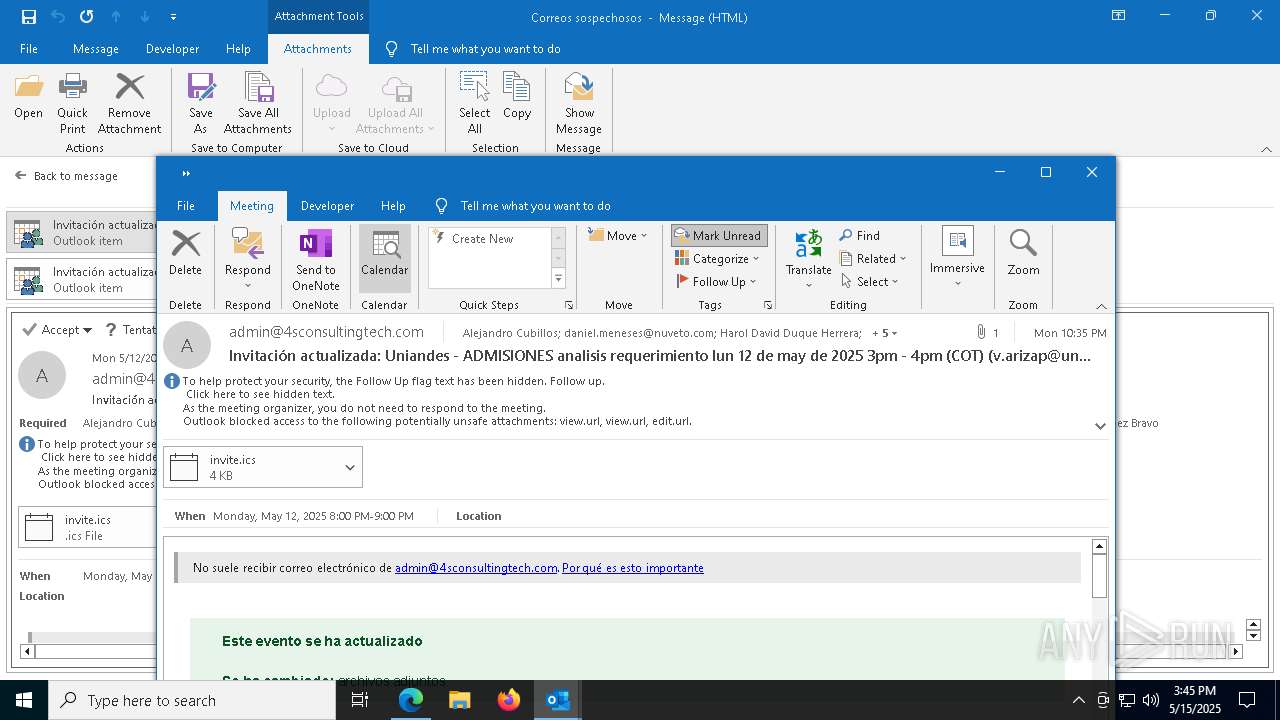The height and width of the screenshot is (720, 1280).
Task: Open the Tags group dialog launcher
Action: [x=768, y=305]
